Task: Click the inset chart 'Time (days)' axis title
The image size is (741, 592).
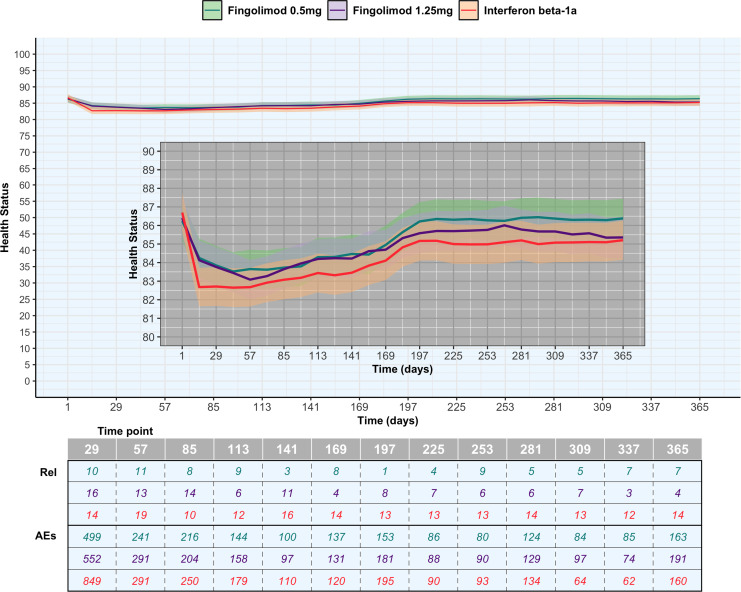Action: click(402, 369)
